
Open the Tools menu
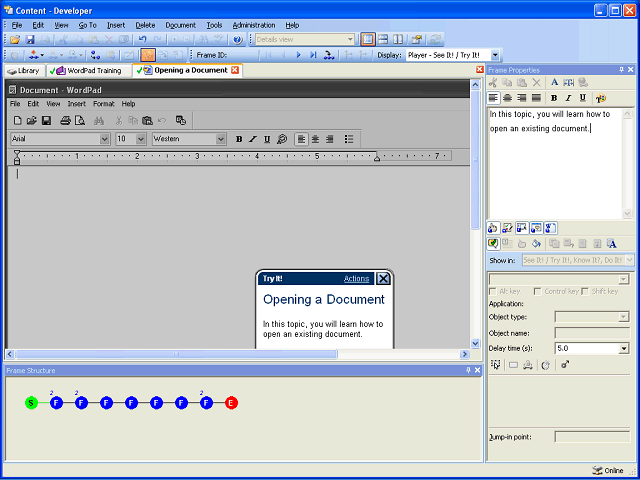[214, 25]
